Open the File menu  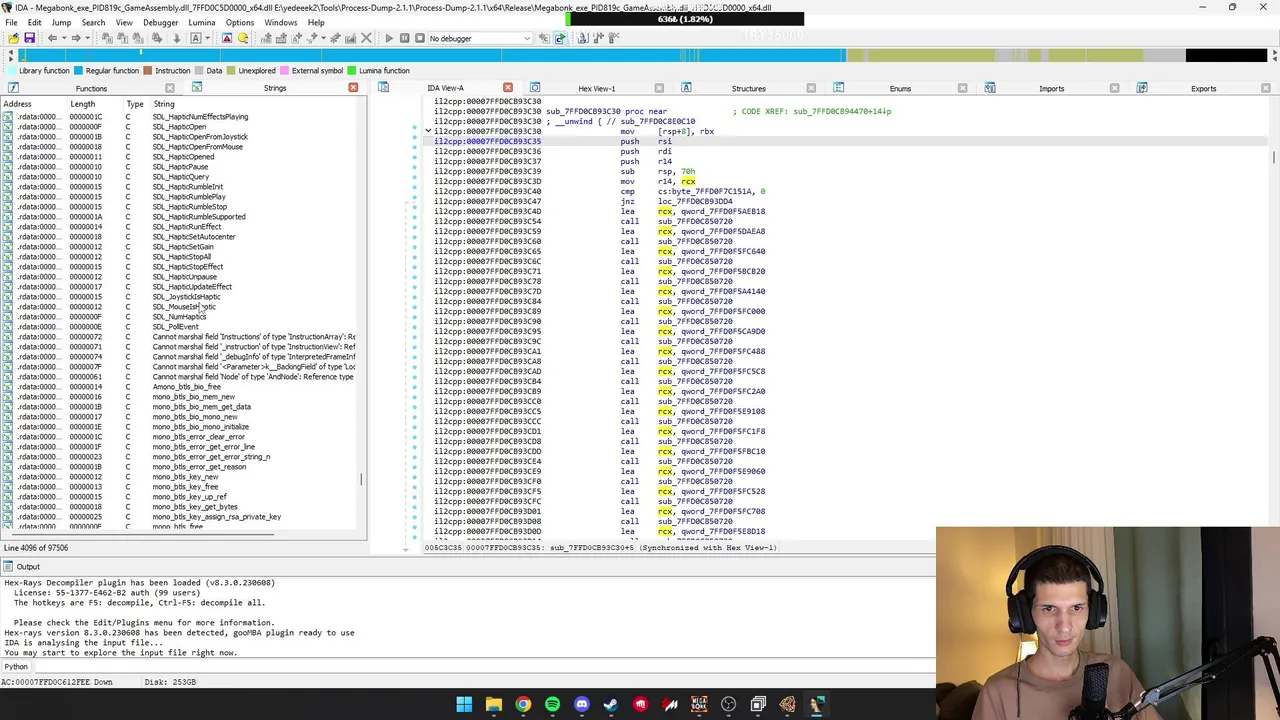point(11,22)
